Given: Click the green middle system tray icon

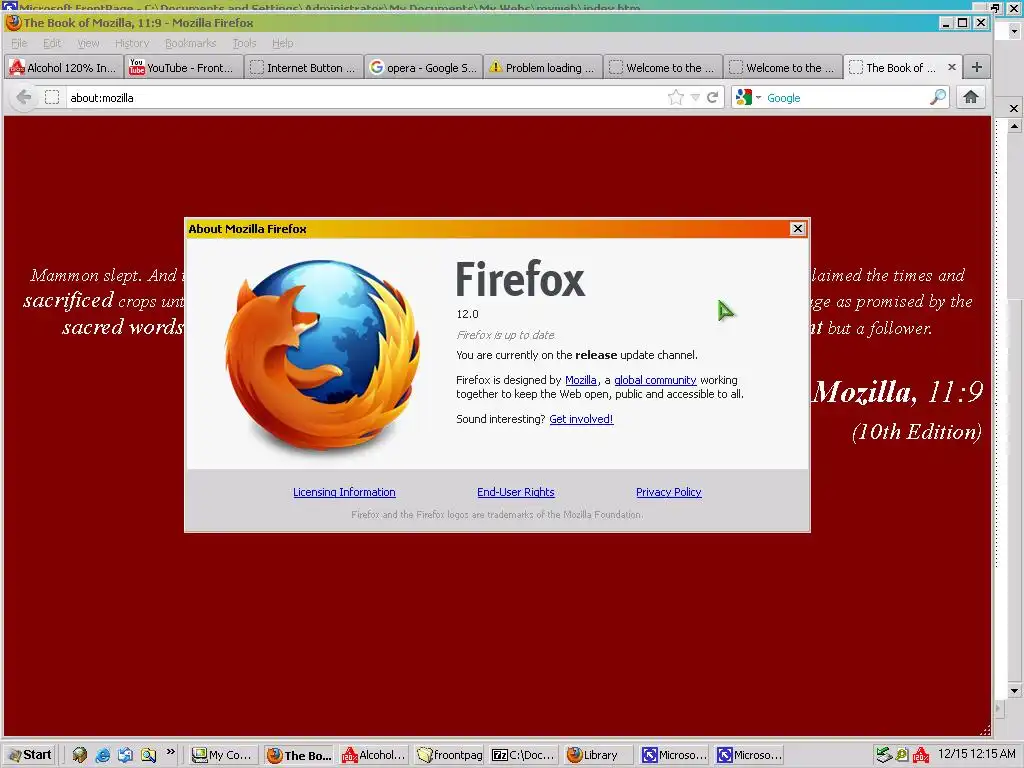Looking at the screenshot, I should click(x=902, y=755).
